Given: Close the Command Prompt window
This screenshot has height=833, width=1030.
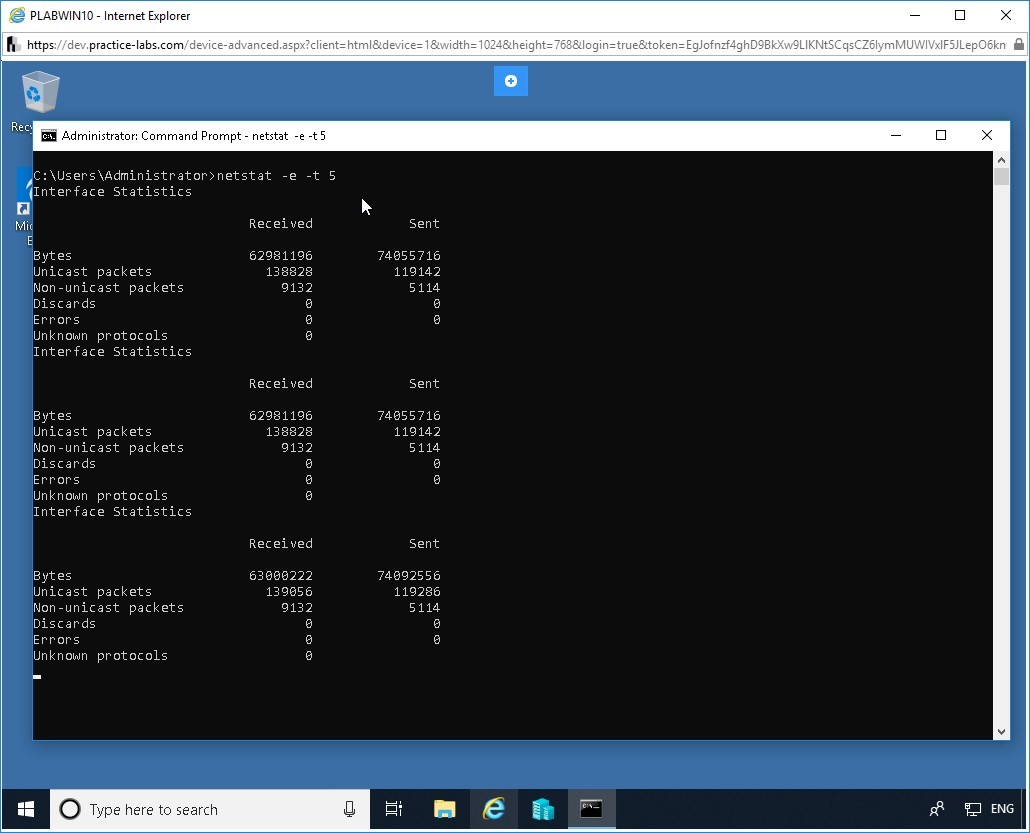Looking at the screenshot, I should [987, 135].
